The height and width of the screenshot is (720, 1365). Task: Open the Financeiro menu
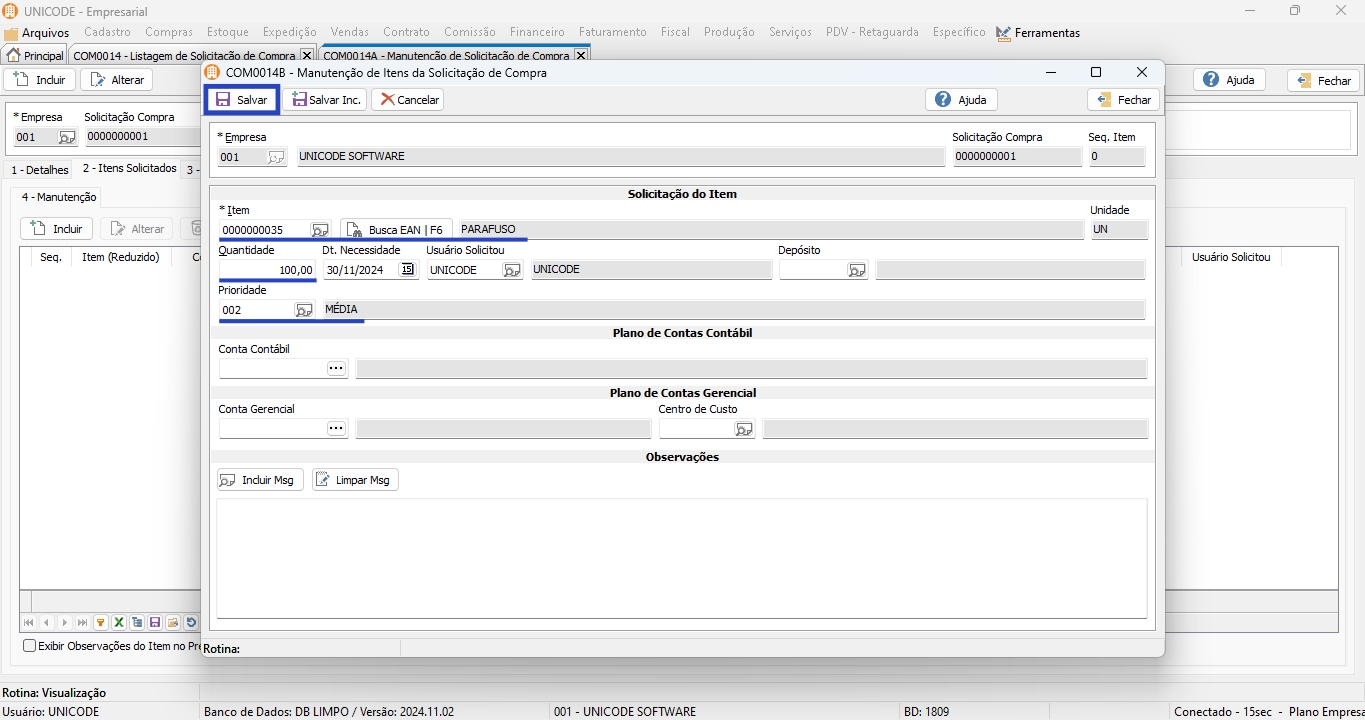(x=536, y=32)
